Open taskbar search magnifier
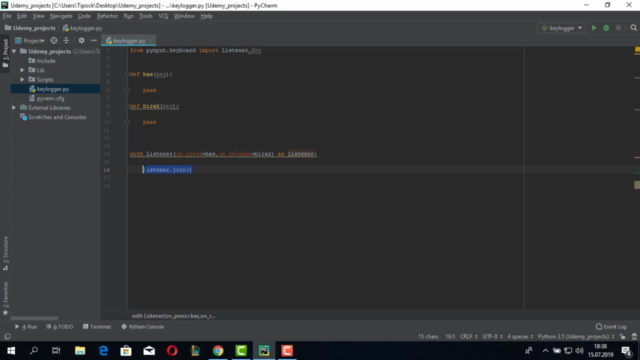 click(x=34, y=351)
